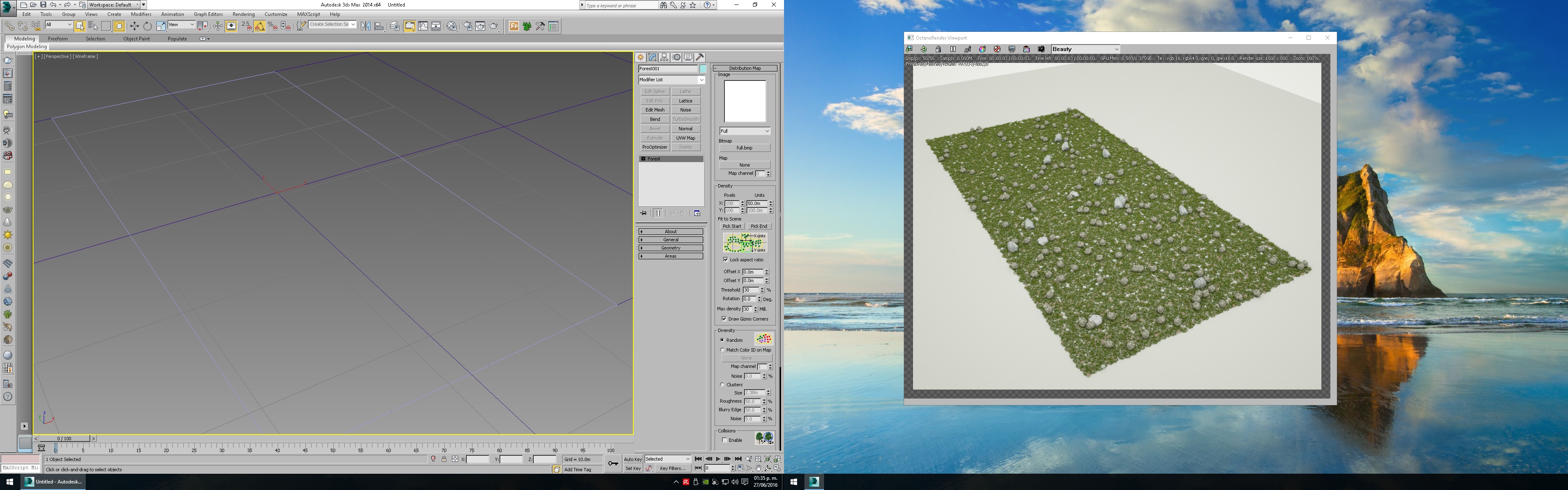This screenshot has height=490, width=1568.
Task: Select the Clusters radio button
Action: click(722, 385)
